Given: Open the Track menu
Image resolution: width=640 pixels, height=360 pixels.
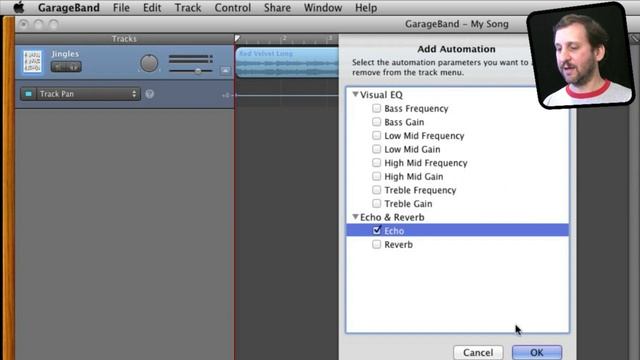Looking at the screenshot, I should [188, 8].
